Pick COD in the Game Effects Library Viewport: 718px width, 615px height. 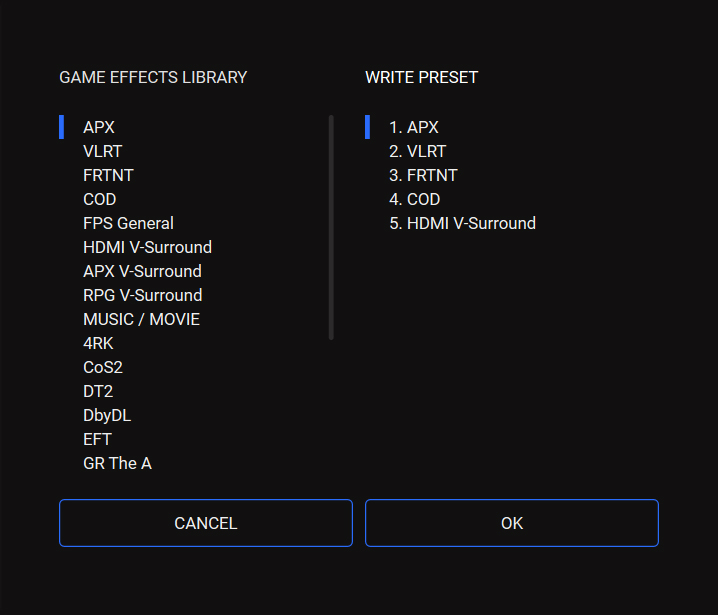100,199
